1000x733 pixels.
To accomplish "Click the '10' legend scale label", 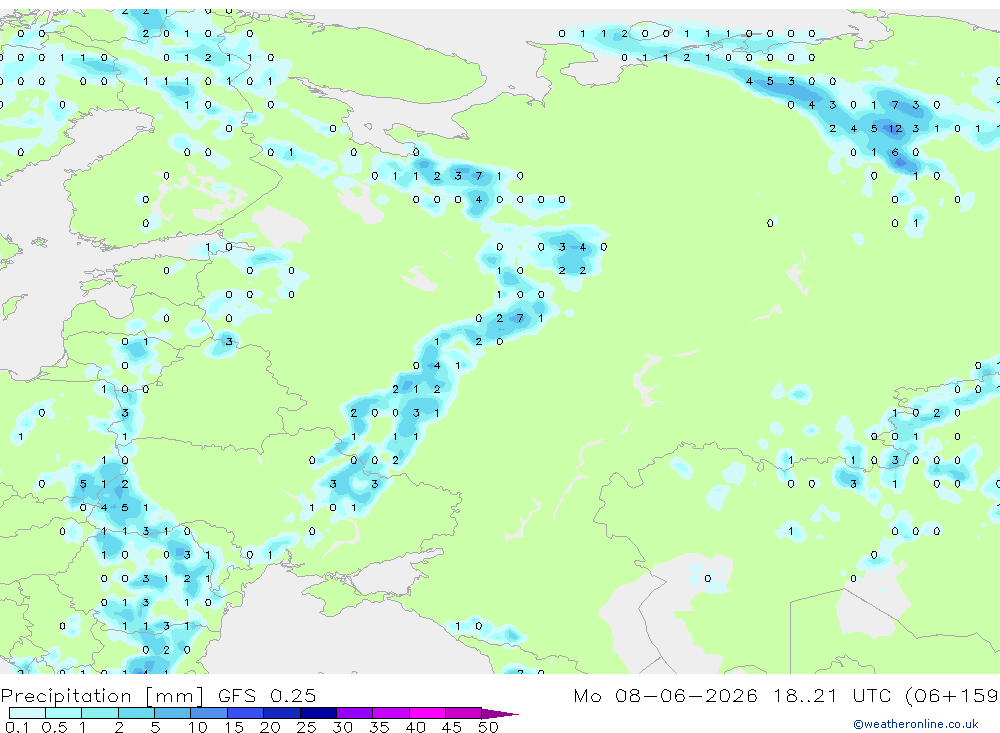I will 197,727.
